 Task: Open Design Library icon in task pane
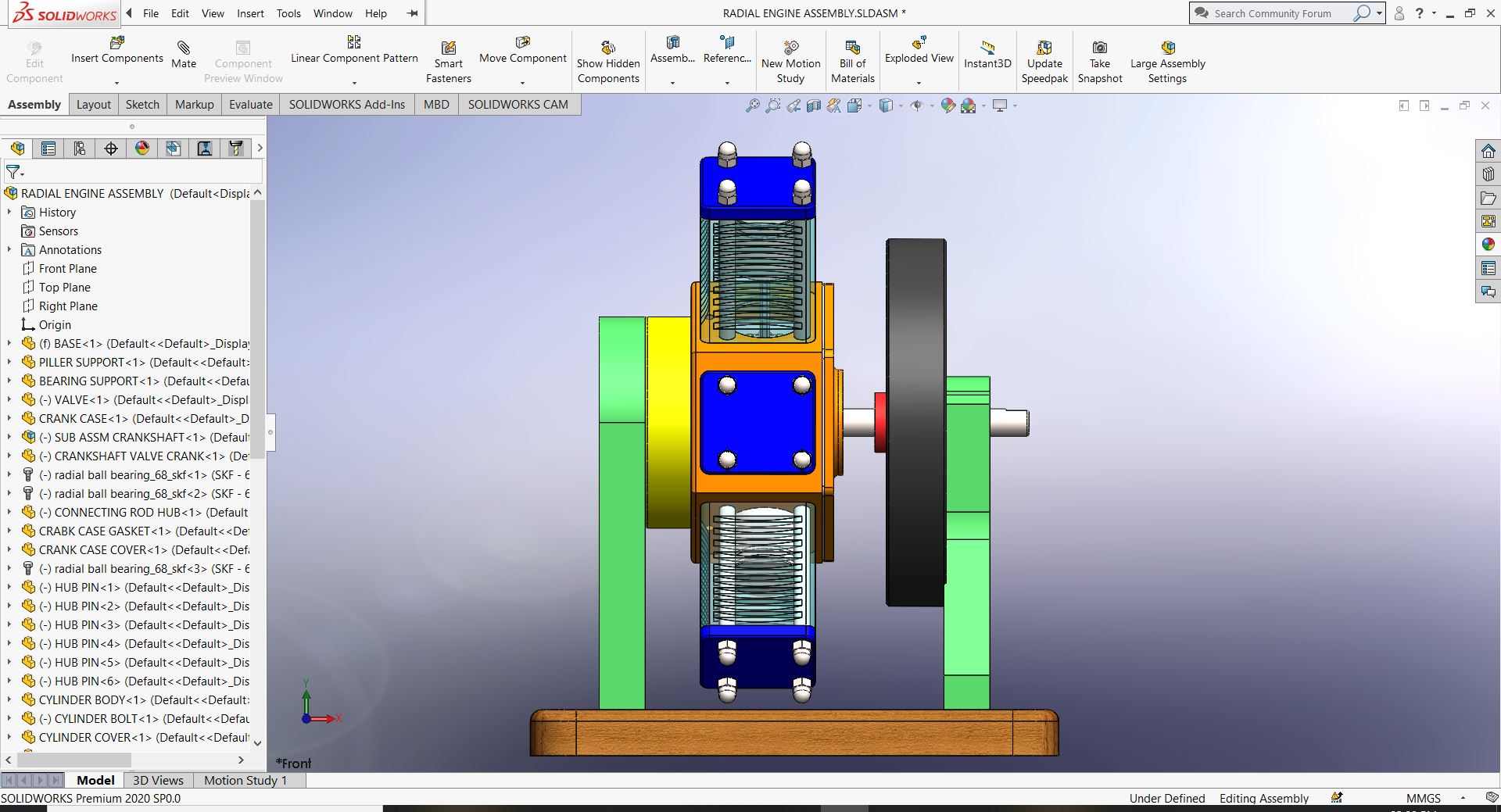(1488, 174)
